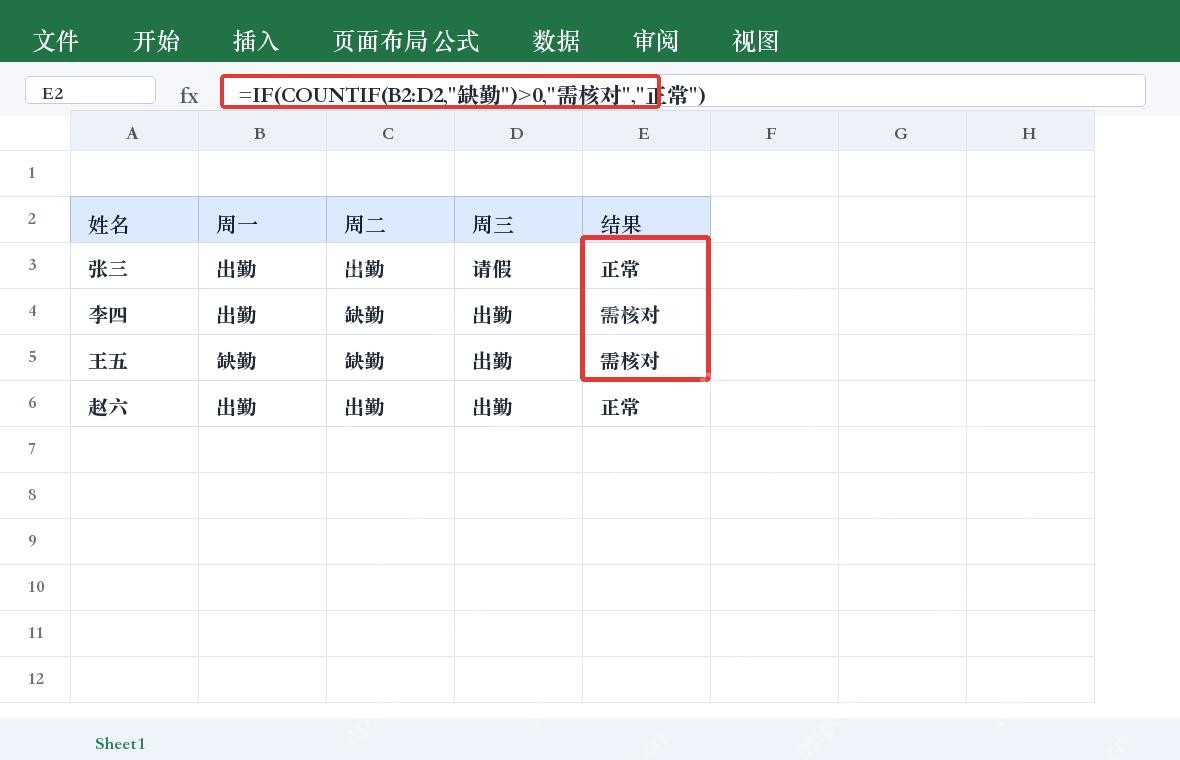Select the cell containing 赵六

point(135,404)
